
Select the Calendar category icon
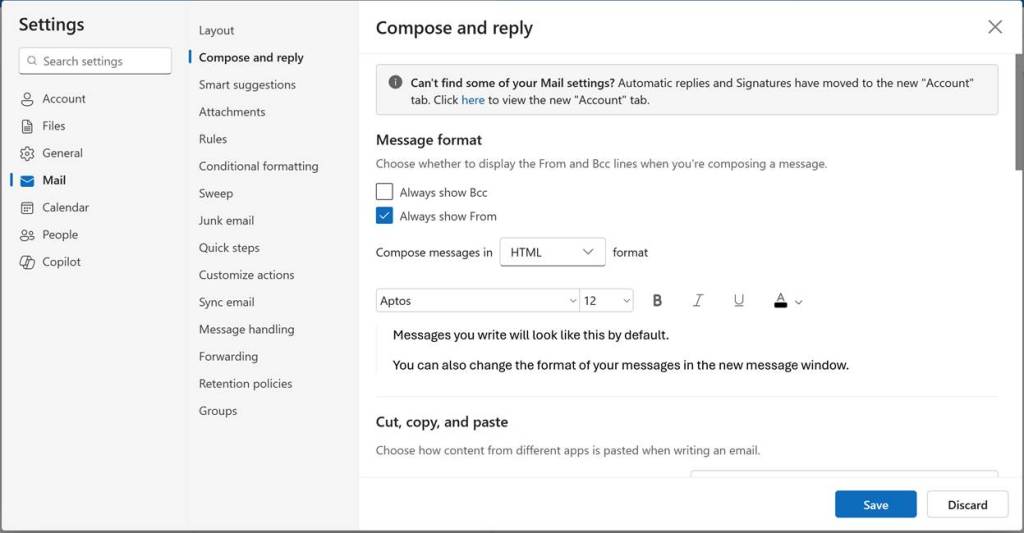(x=27, y=208)
